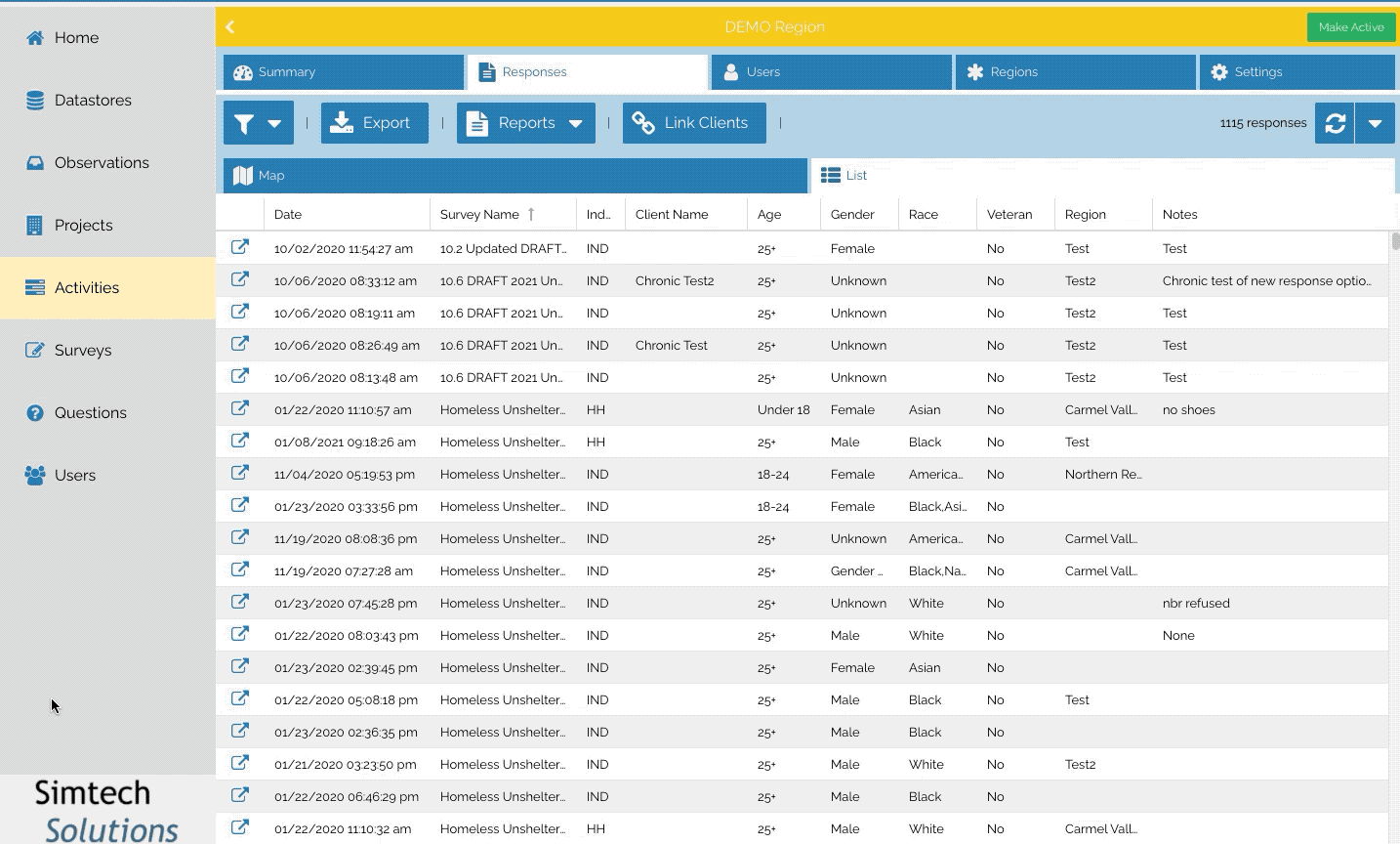1400x844 pixels.
Task: Switch to the Regions tab
Action: [1075, 72]
